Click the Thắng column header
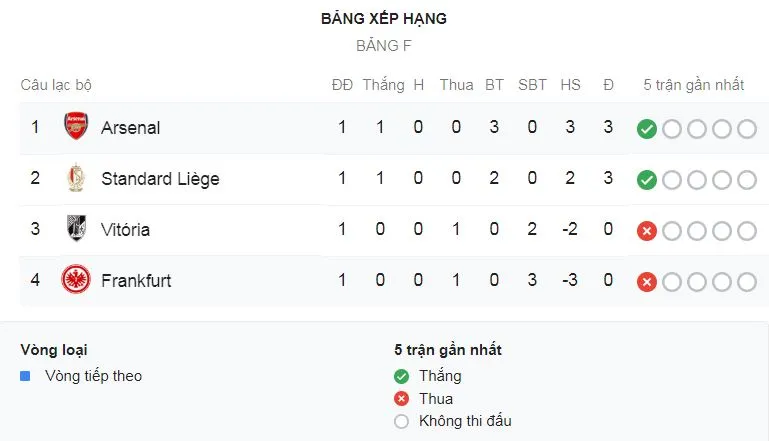 (383, 85)
